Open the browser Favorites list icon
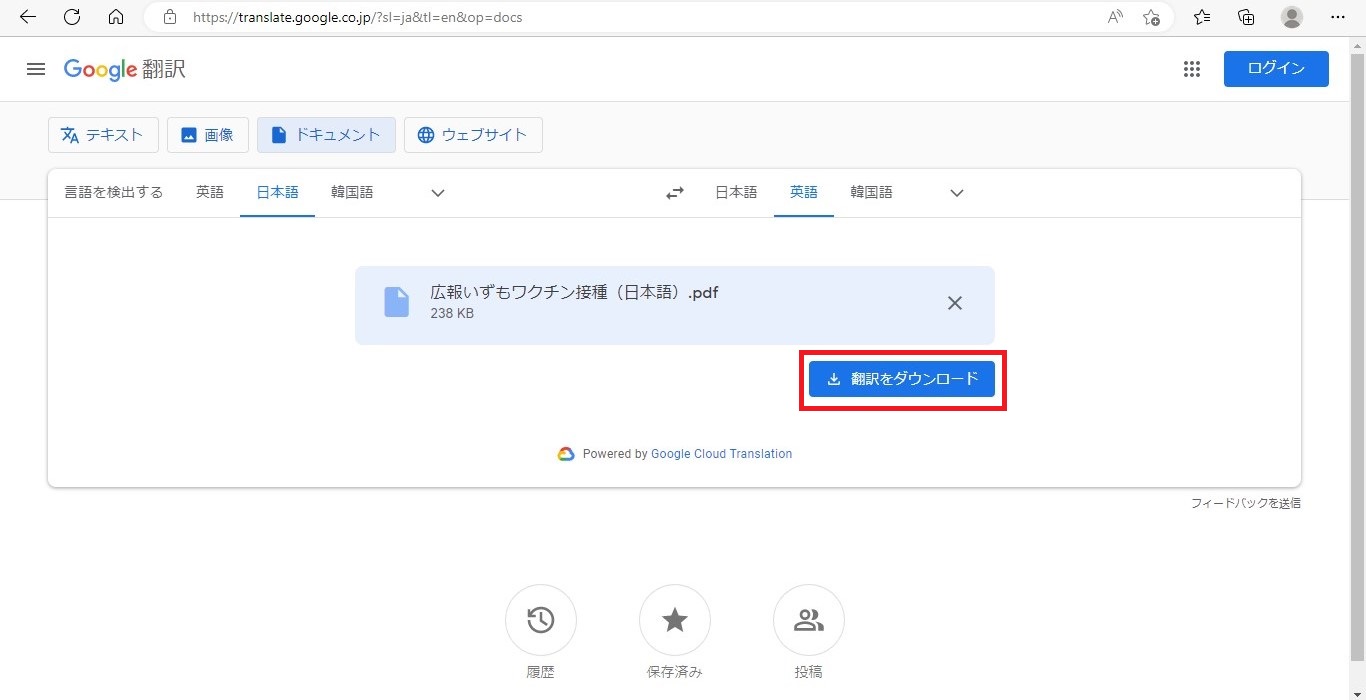This screenshot has height=700, width=1366. point(1202,17)
